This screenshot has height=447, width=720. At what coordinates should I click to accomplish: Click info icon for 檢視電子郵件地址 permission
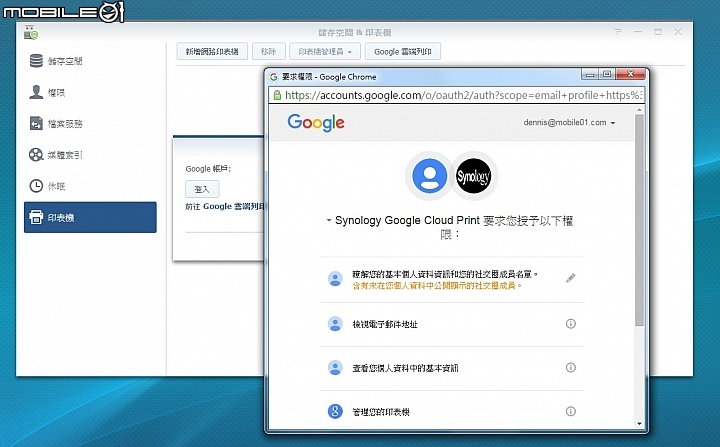[570, 324]
